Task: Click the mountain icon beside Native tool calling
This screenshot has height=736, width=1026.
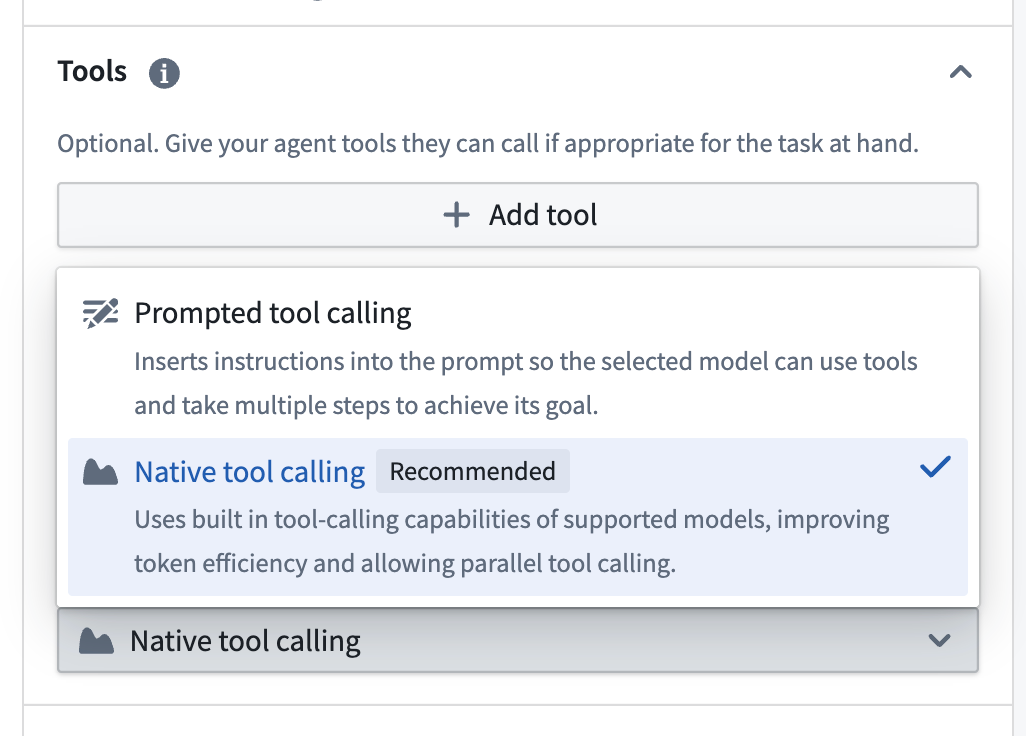Action: (x=100, y=470)
